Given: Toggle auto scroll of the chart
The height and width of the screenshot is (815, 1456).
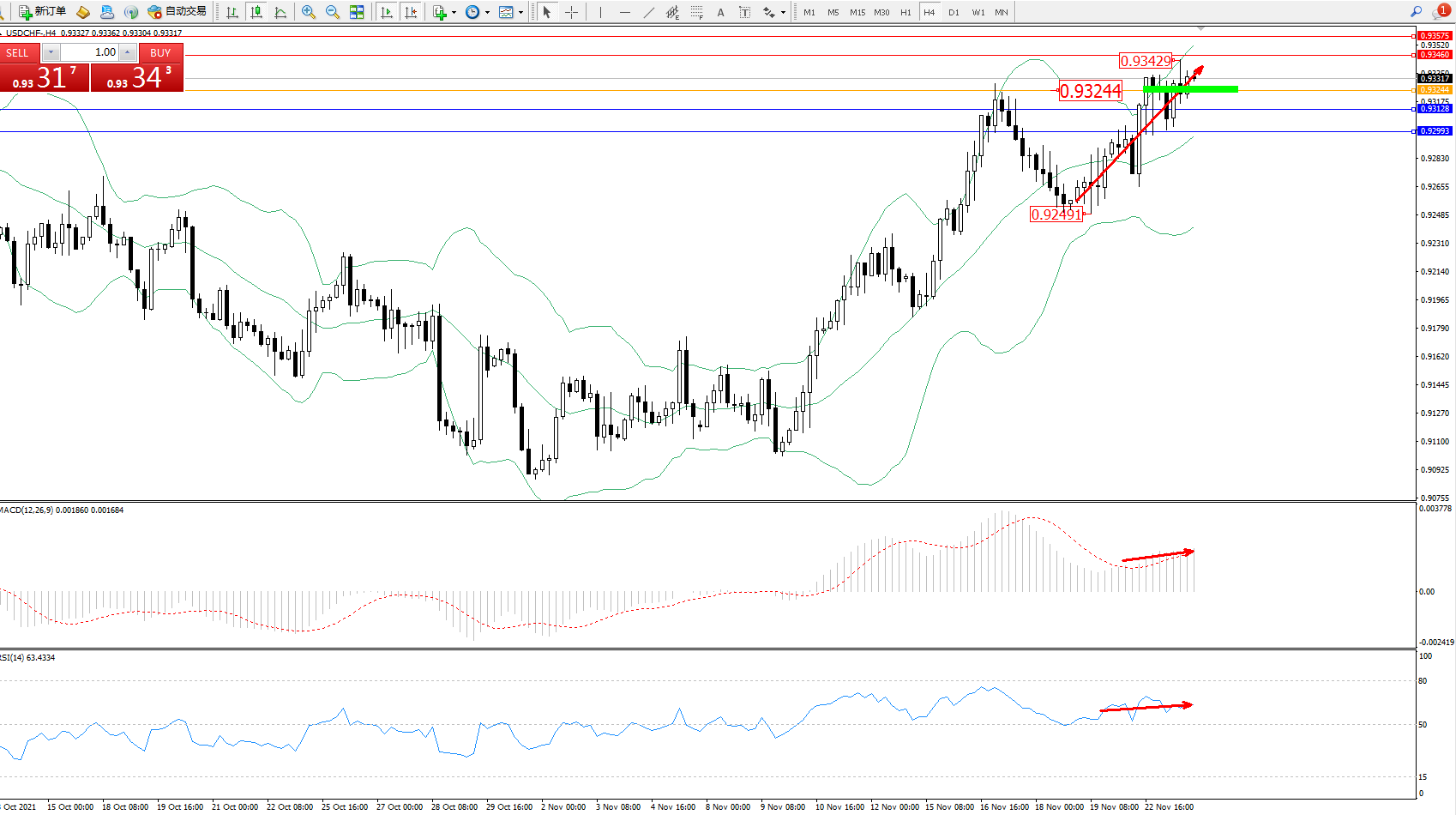Looking at the screenshot, I should (387, 12).
